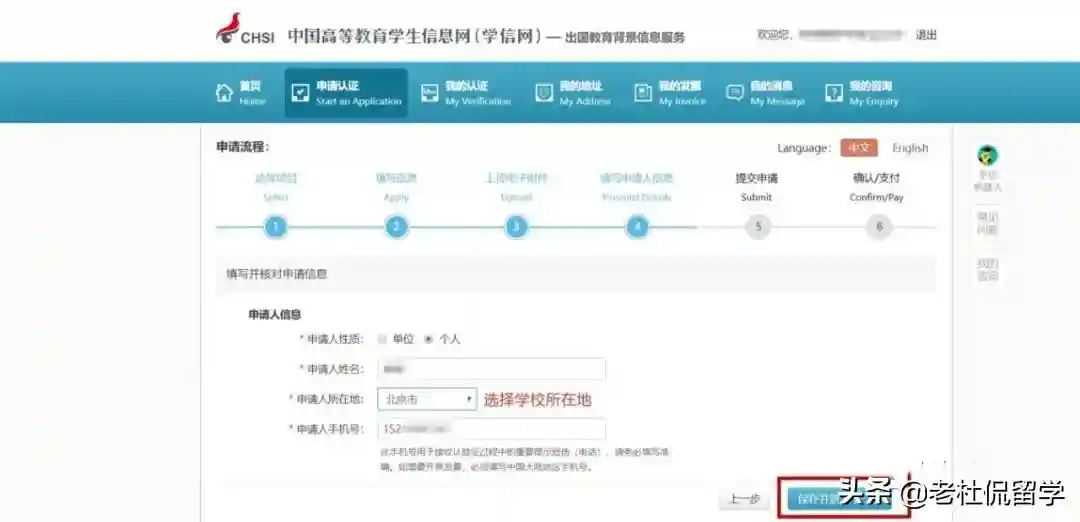Jump to step 3 Upload circle
The height and width of the screenshot is (522, 1080).
pos(516,227)
